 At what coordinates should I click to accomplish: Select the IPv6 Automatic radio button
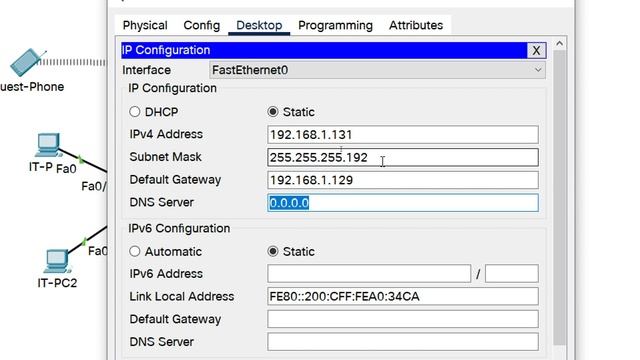tap(135, 251)
